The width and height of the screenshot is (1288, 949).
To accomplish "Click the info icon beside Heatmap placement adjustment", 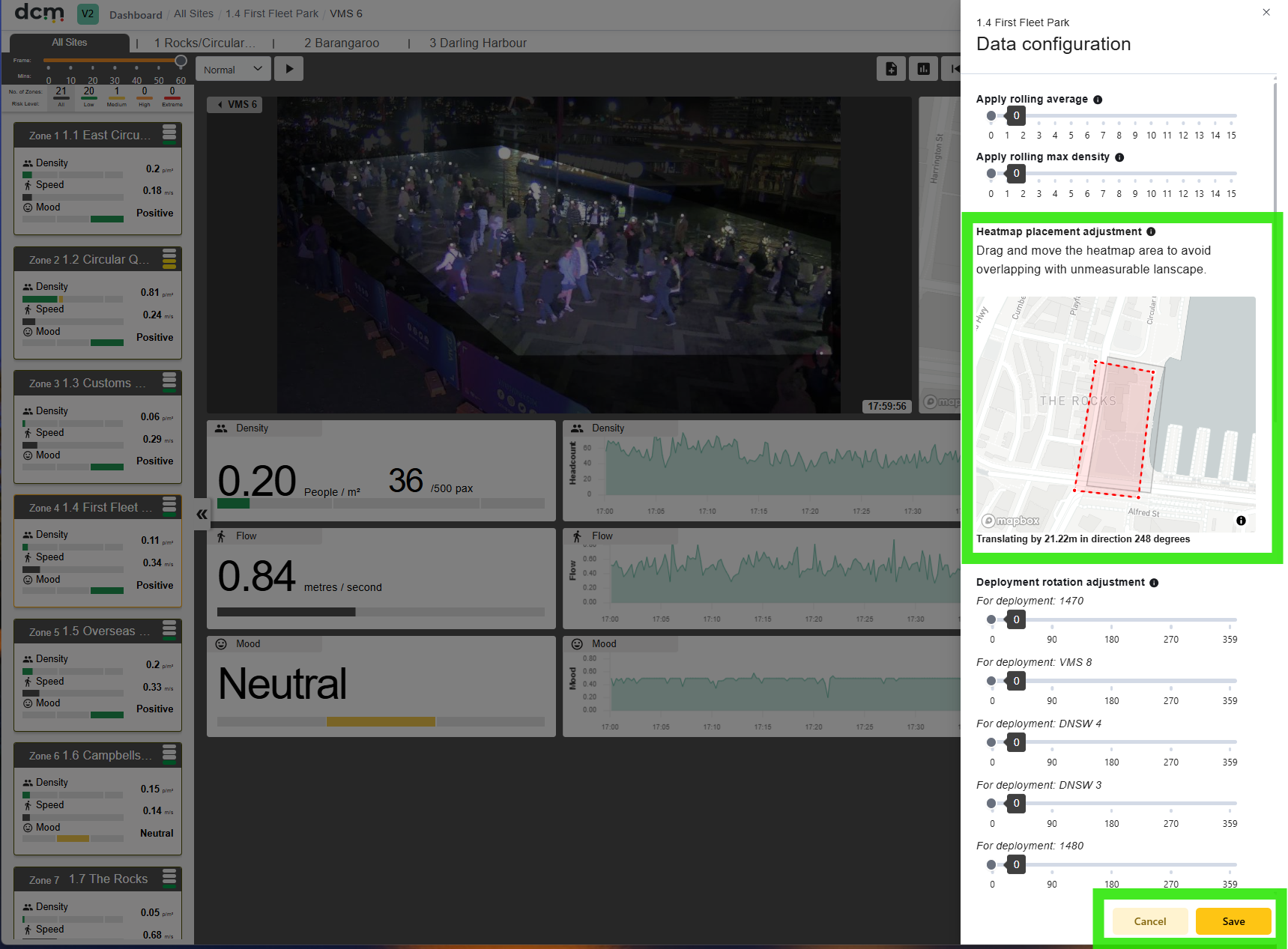I will pos(1151,232).
